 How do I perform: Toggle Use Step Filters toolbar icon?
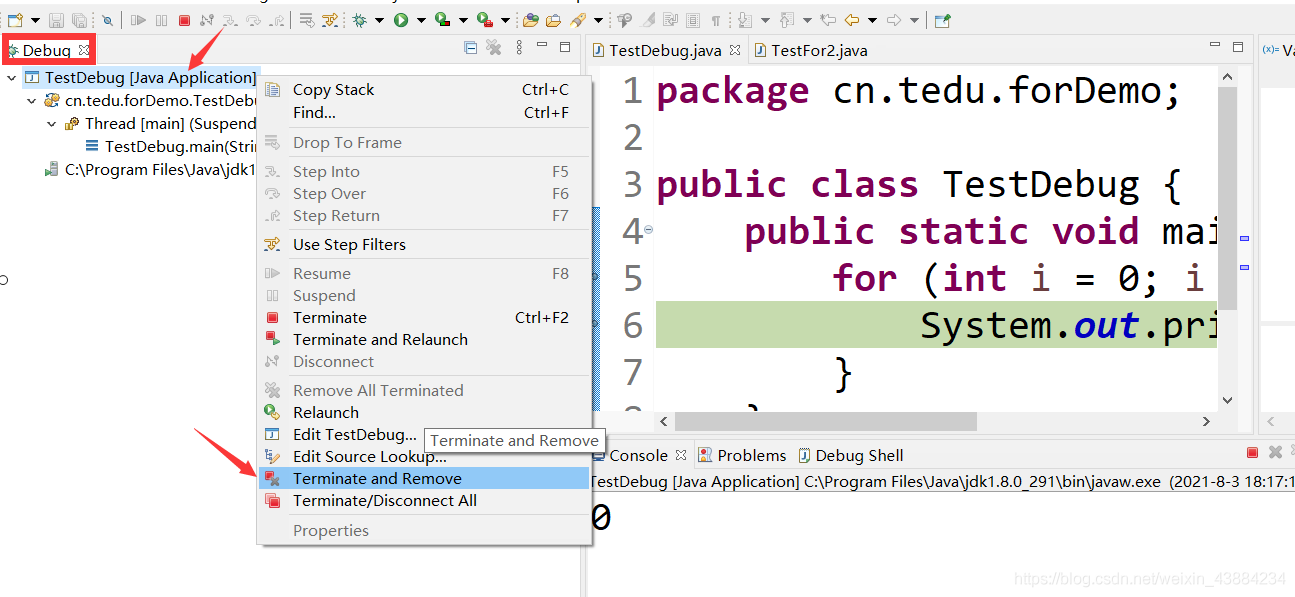click(x=330, y=20)
